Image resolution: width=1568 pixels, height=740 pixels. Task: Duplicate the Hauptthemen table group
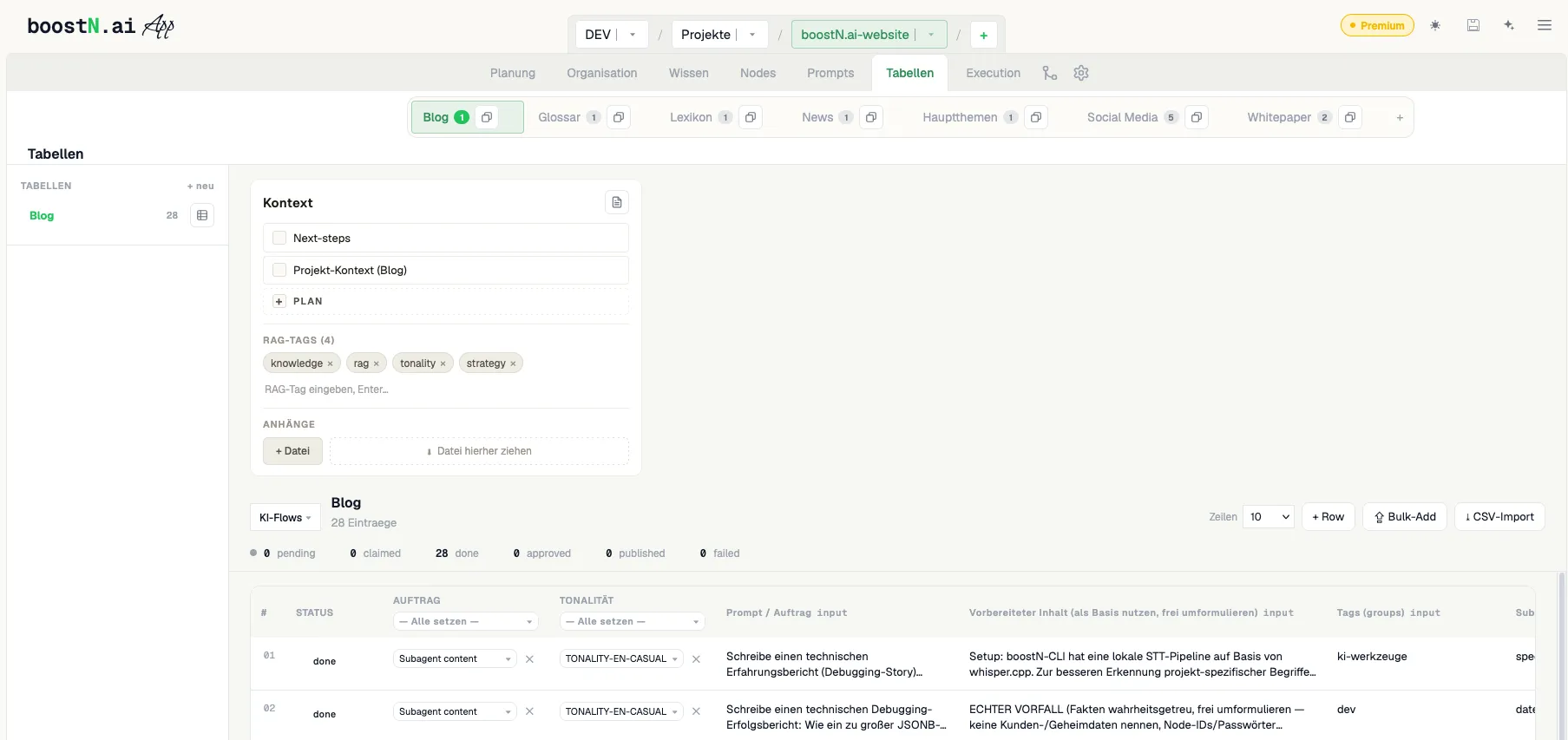1036,117
